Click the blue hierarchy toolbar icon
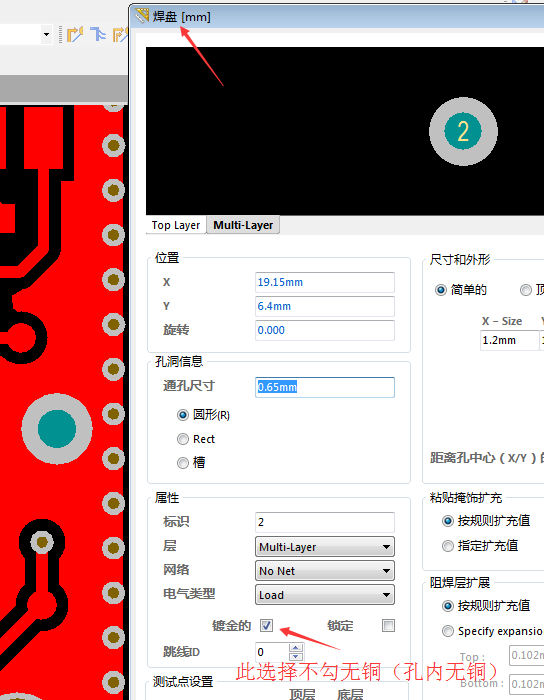 coord(98,34)
